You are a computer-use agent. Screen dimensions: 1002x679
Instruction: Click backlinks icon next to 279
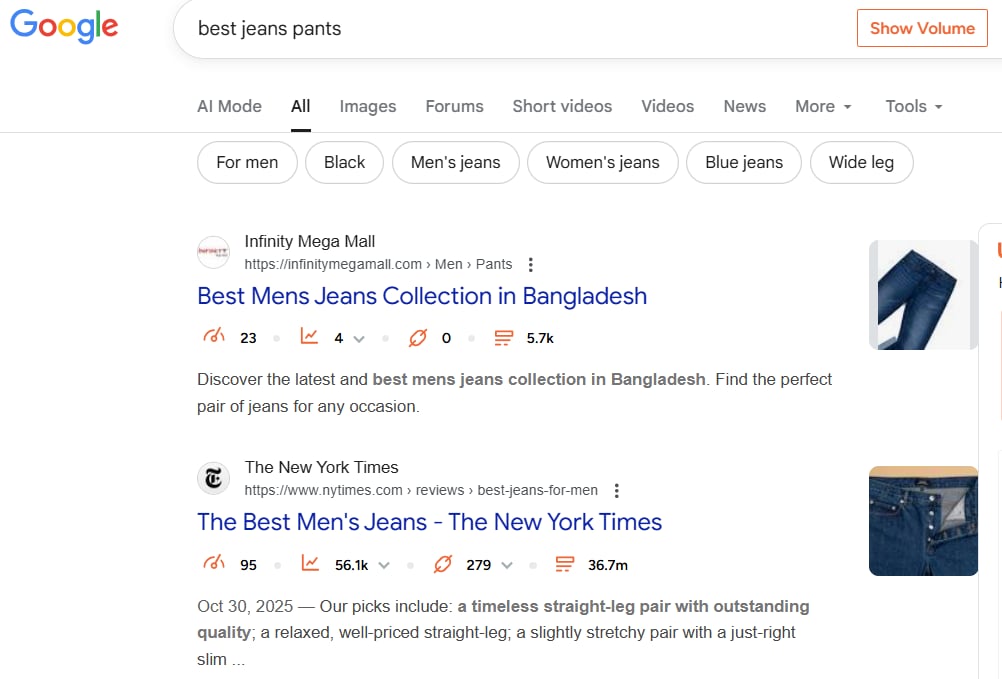pyautogui.click(x=442, y=565)
